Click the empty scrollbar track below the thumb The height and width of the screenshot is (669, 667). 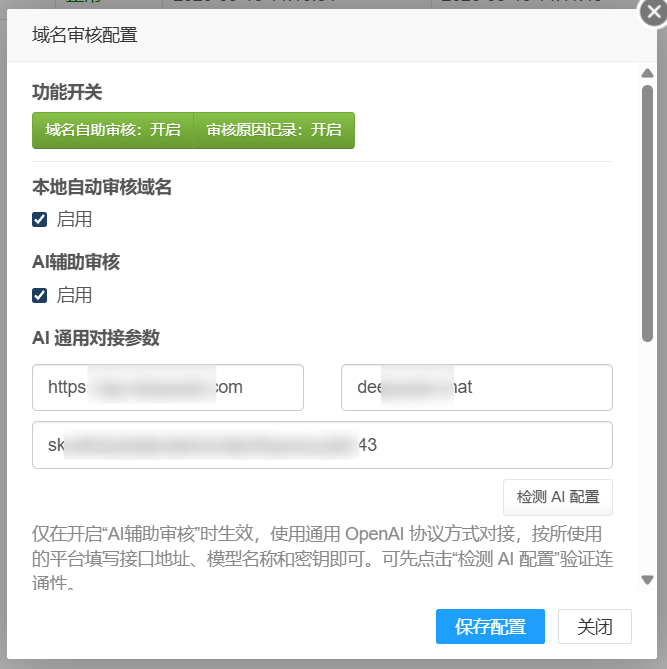[x=647, y=460]
